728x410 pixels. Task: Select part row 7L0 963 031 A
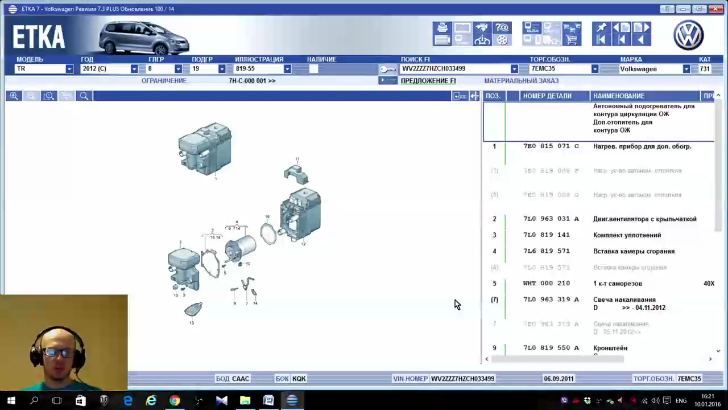point(598,219)
